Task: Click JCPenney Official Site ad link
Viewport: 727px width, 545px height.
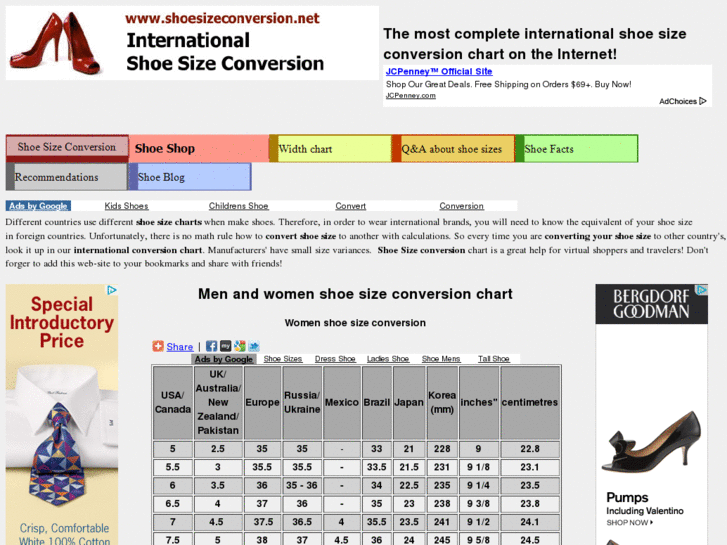Action: pos(439,71)
